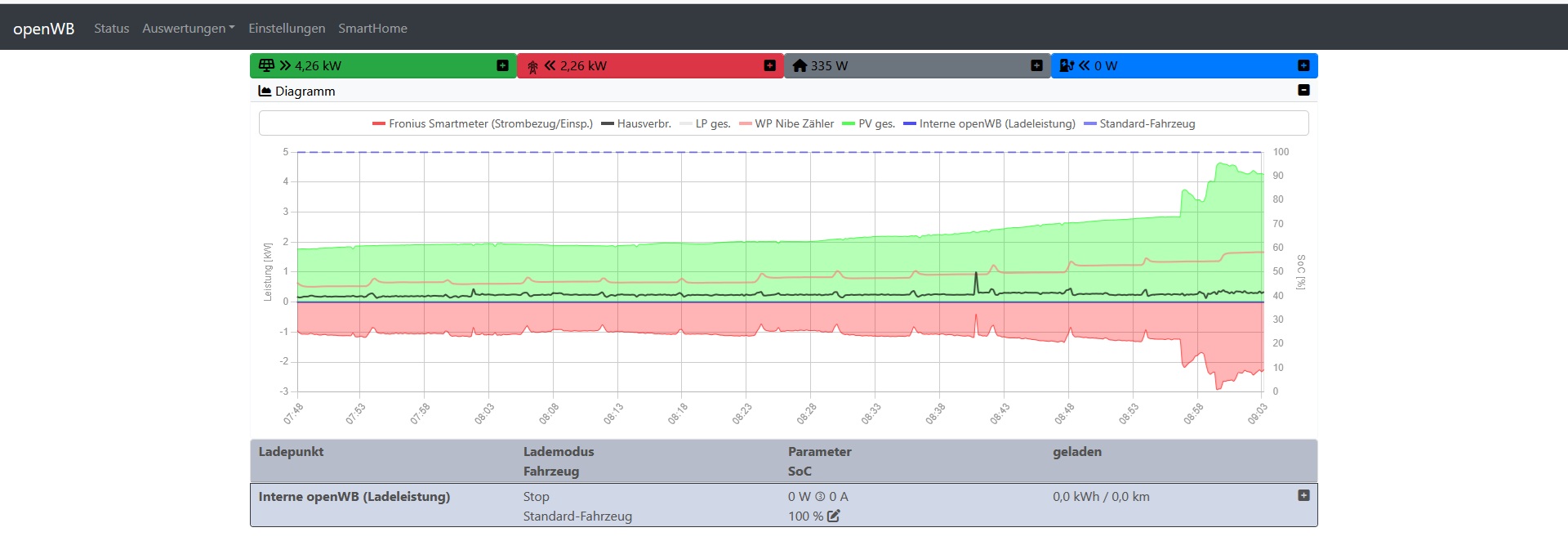
Task: Edit SoC using the pencil icon
Action: (x=833, y=516)
